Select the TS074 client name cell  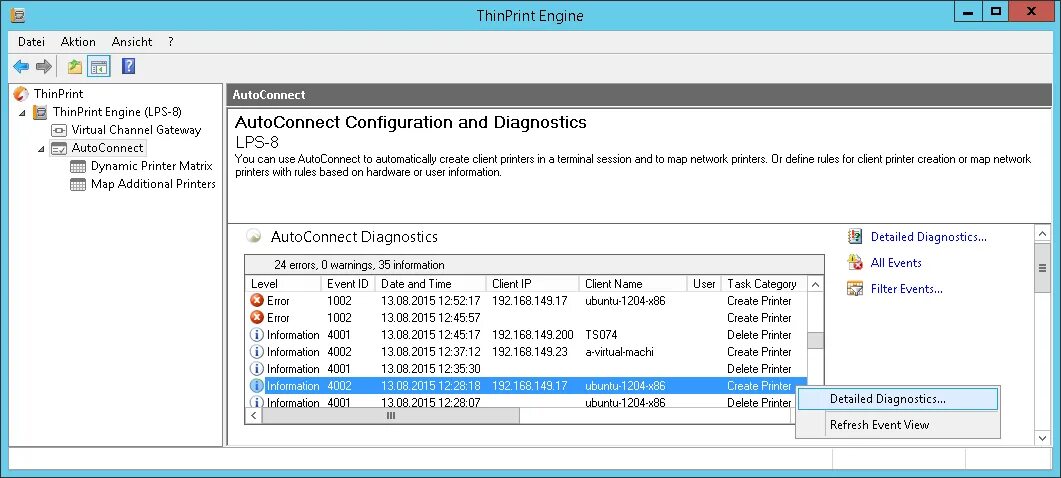pyautogui.click(x=601, y=334)
